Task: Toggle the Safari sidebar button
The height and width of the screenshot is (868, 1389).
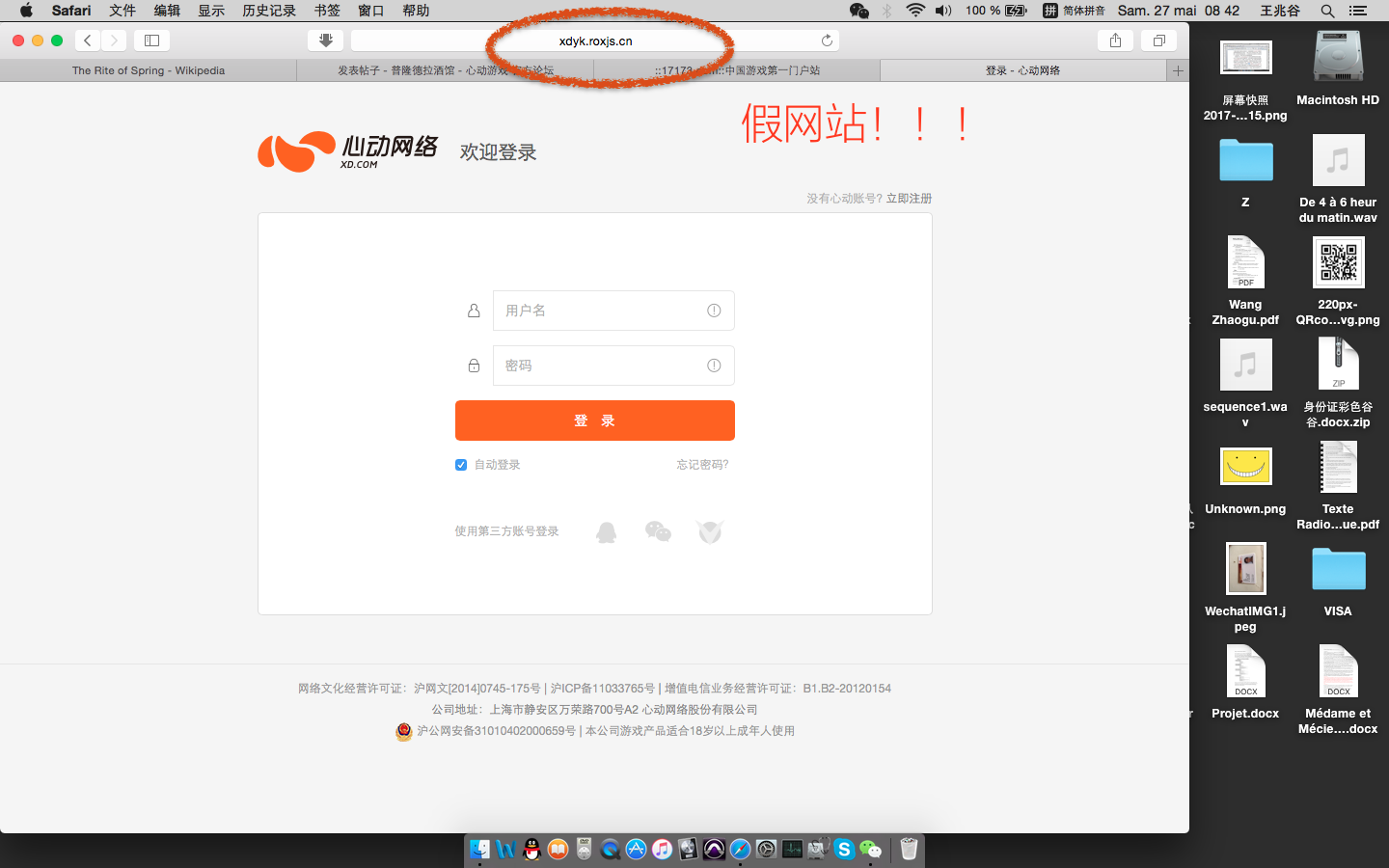Action: point(151,41)
